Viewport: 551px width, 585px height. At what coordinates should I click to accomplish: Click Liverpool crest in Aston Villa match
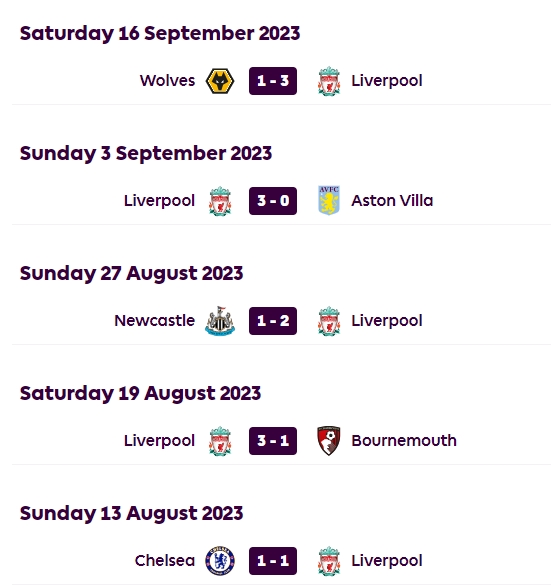coord(220,201)
